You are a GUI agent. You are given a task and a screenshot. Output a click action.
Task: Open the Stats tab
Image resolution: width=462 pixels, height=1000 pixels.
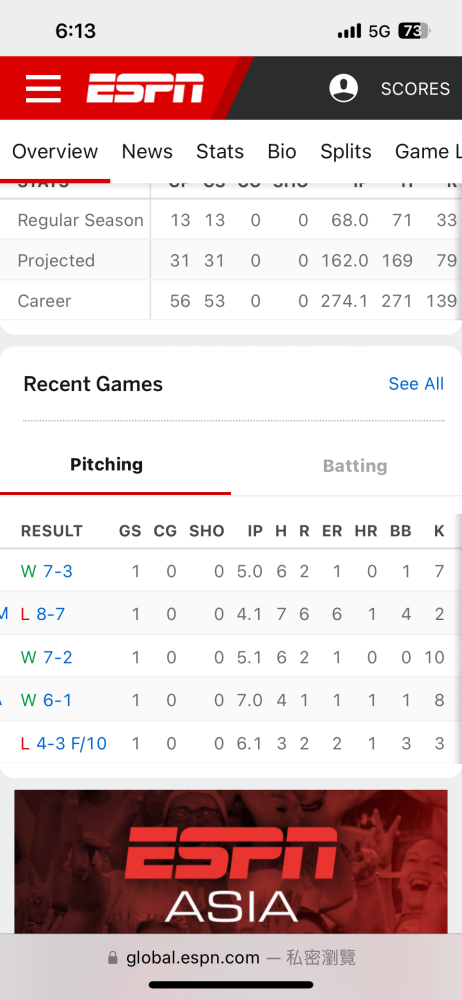(220, 151)
